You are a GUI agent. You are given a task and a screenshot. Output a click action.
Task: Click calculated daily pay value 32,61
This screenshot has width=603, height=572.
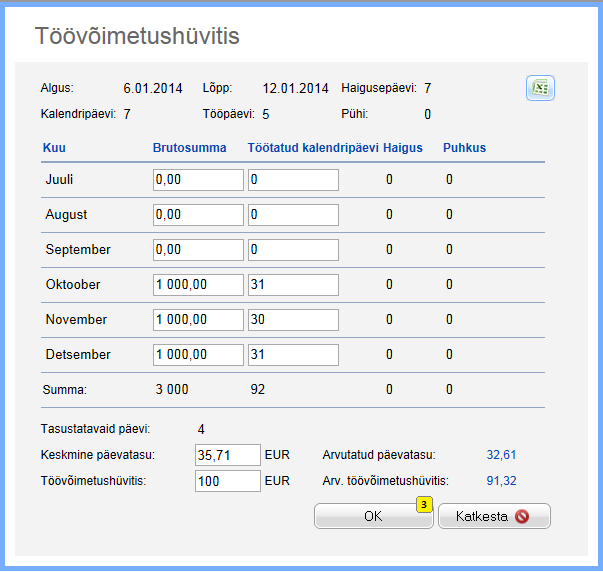point(500,455)
